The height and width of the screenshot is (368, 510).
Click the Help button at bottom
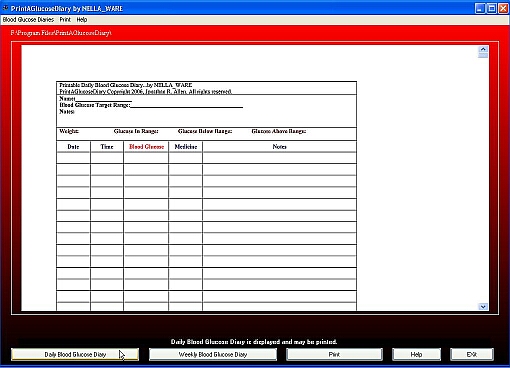416,354
